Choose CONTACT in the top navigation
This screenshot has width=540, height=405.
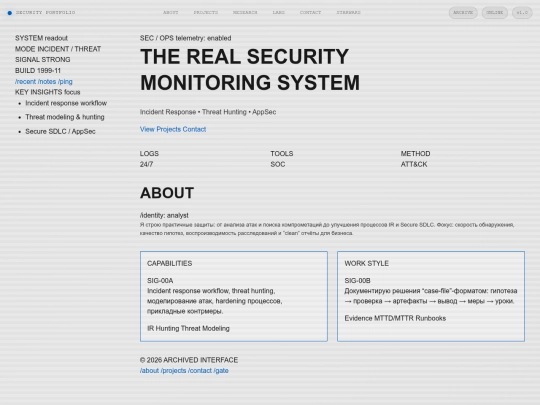tap(310, 12)
